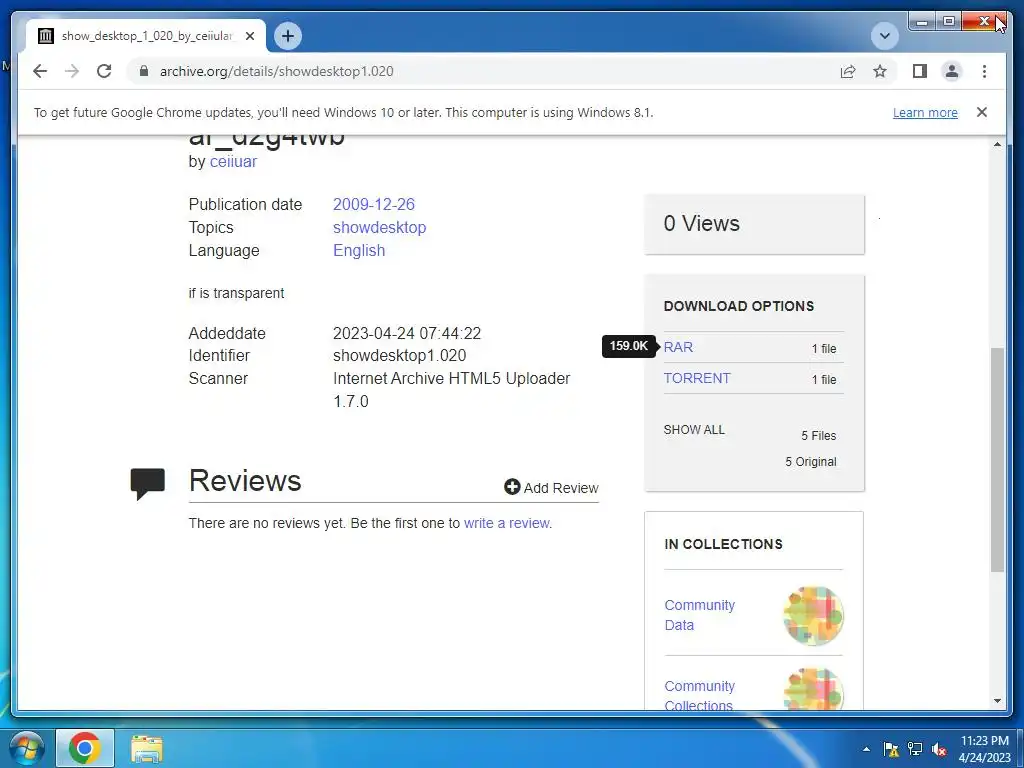The width and height of the screenshot is (1024, 768).
Task: Show hidden system tray icons
Action: coord(866,749)
